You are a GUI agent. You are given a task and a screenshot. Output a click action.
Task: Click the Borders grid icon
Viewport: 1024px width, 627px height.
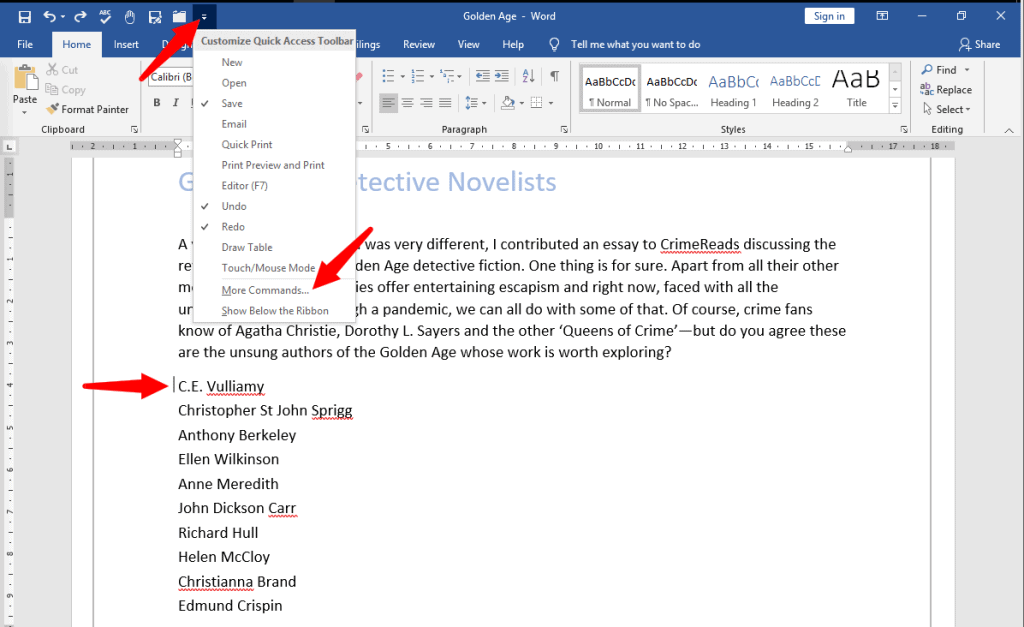[x=537, y=103]
